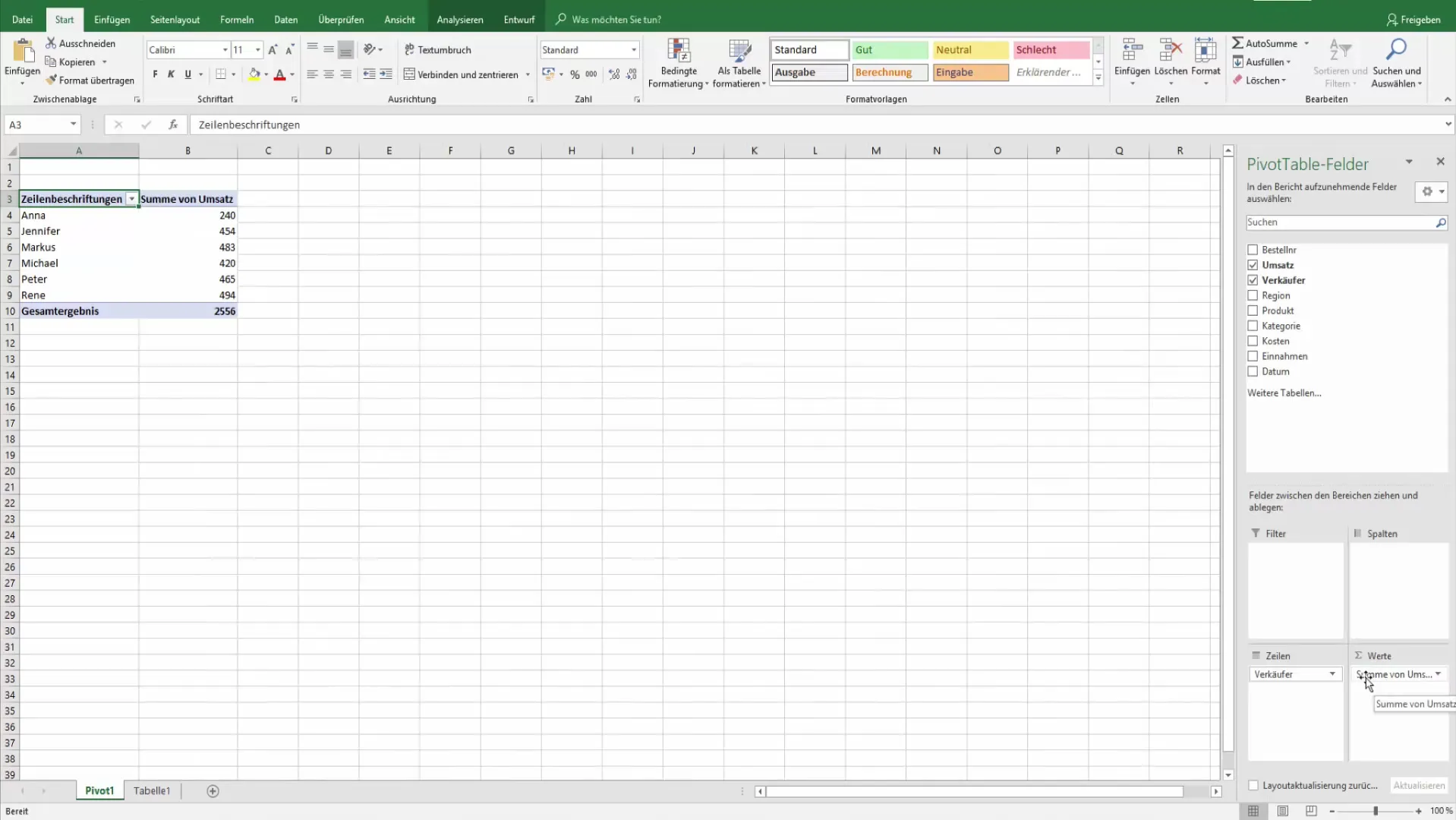Open the Einfügen ribbon tab
The width and height of the screenshot is (1456, 820).
pyautogui.click(x=112, y=19)
